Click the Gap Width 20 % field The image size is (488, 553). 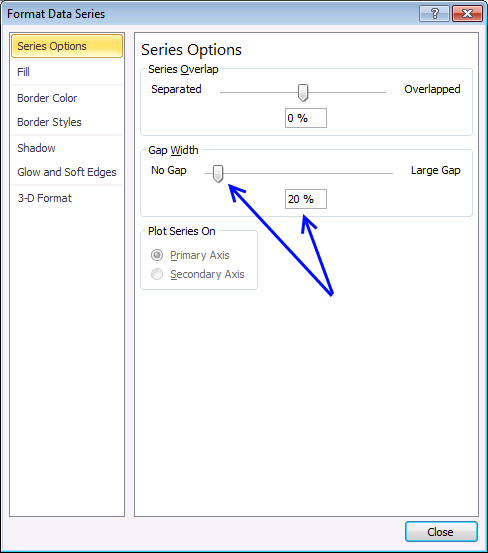tap(306, 199)
